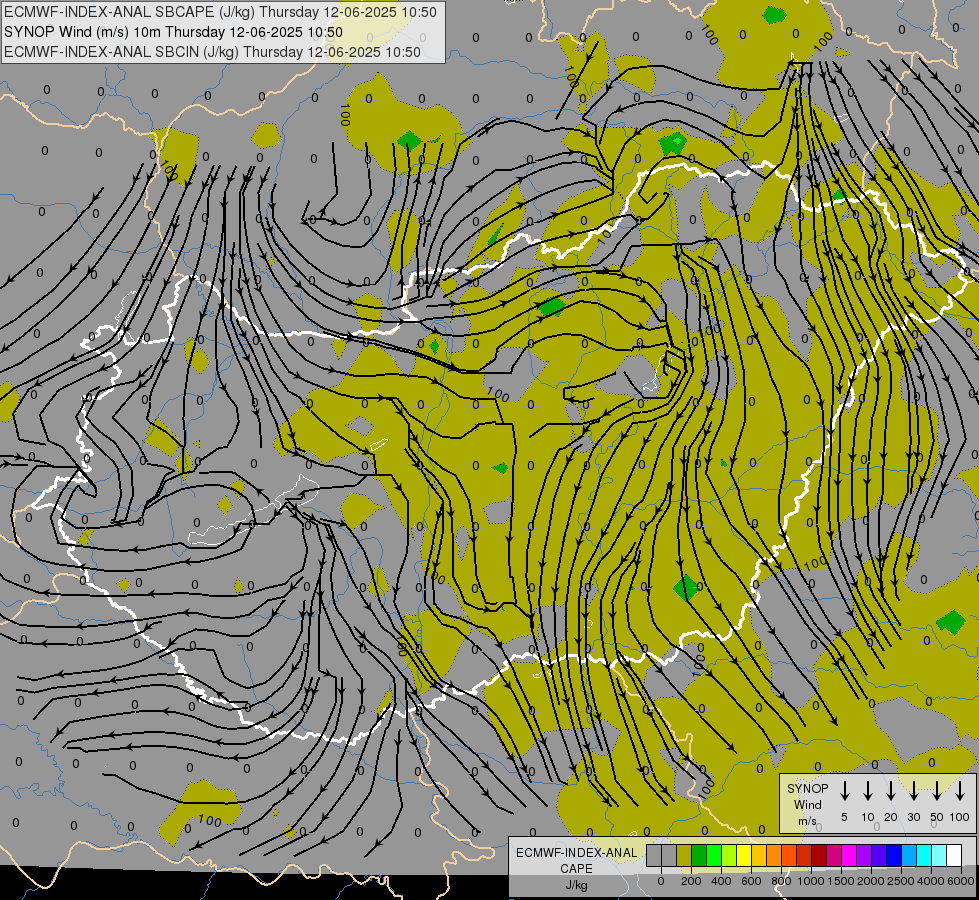Viewport: 979px width, 900px height.
Task: Select the bright green CAPE legend swatch
Action: coord(714,855)
